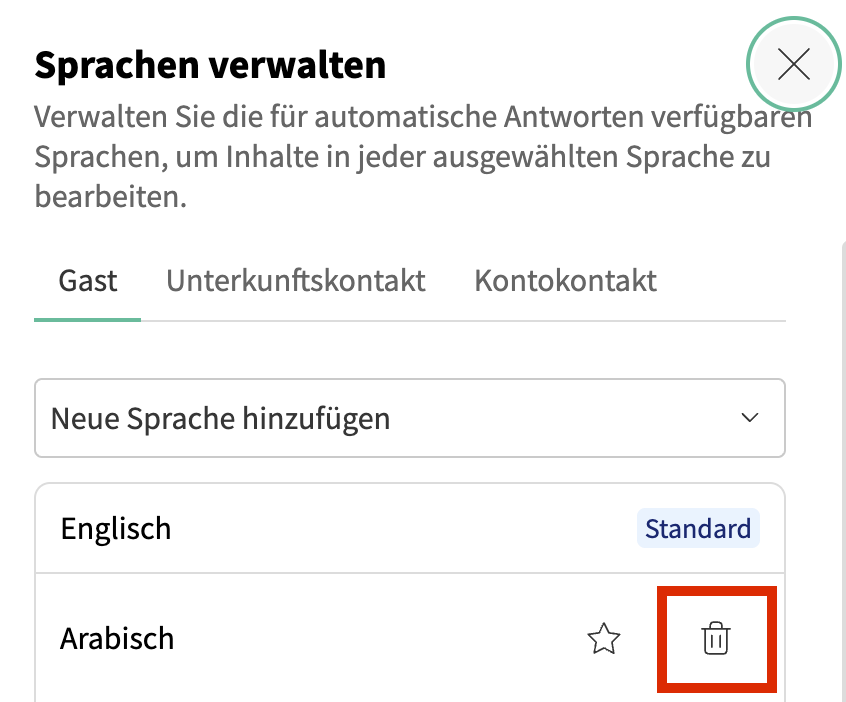
Task: Open the Neue Sprache hinzufügen dropdown
Action: pos(409,418)
